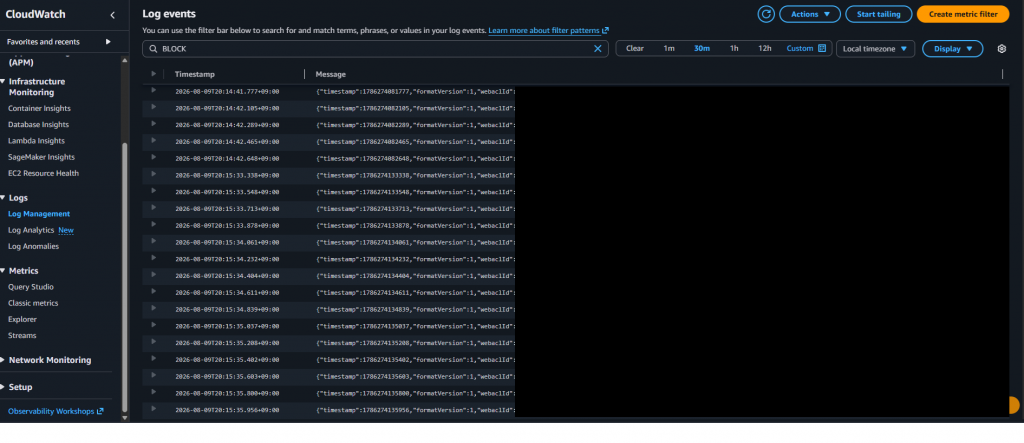This screenshot has height=443, width=1024.
Task: Expand log event at 20:15:33.338
Action: (153, 174)
